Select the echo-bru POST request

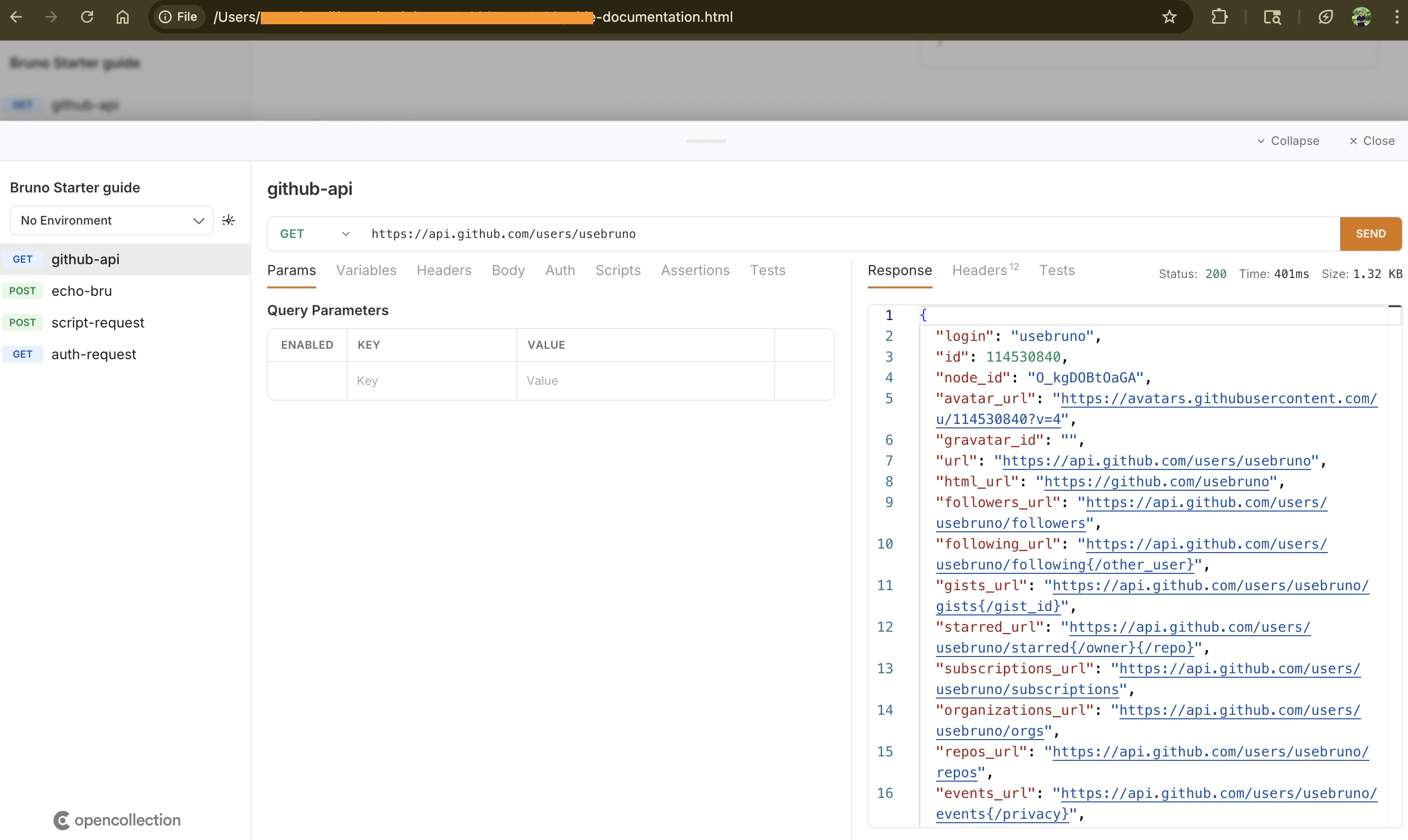pos(82,291)
